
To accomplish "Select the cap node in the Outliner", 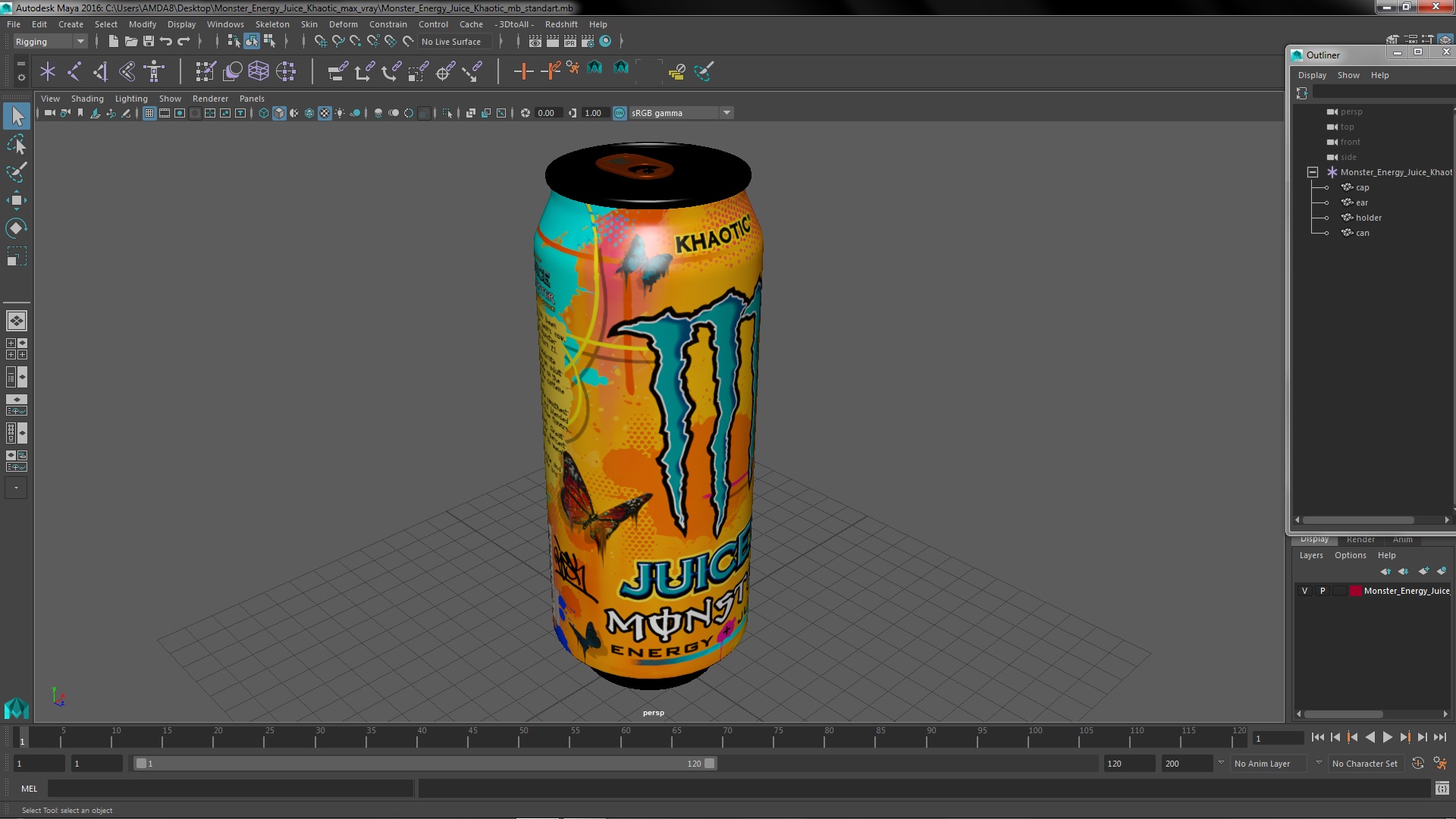I will pos(1363,187).
